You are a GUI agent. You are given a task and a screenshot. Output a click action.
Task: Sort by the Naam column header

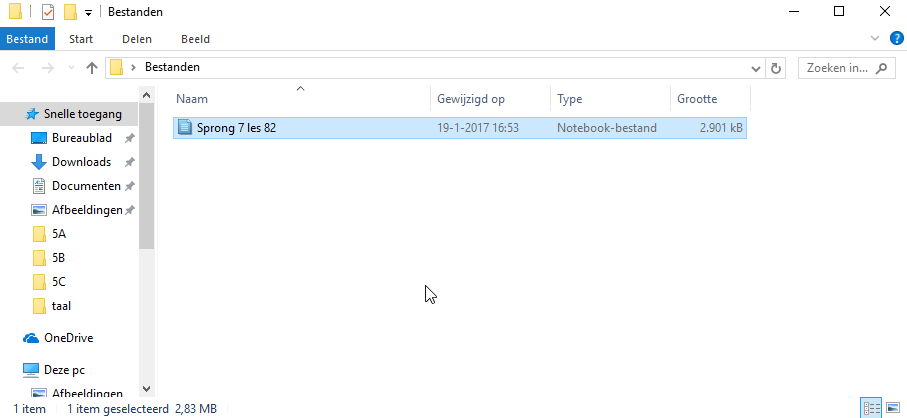point(302,99)
